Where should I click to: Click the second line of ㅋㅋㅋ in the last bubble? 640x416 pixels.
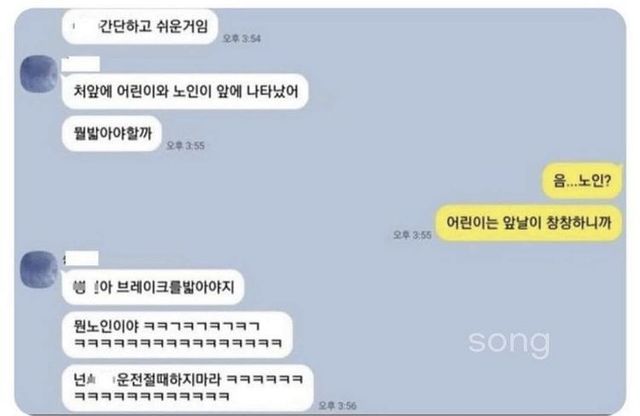pos(152,396)
